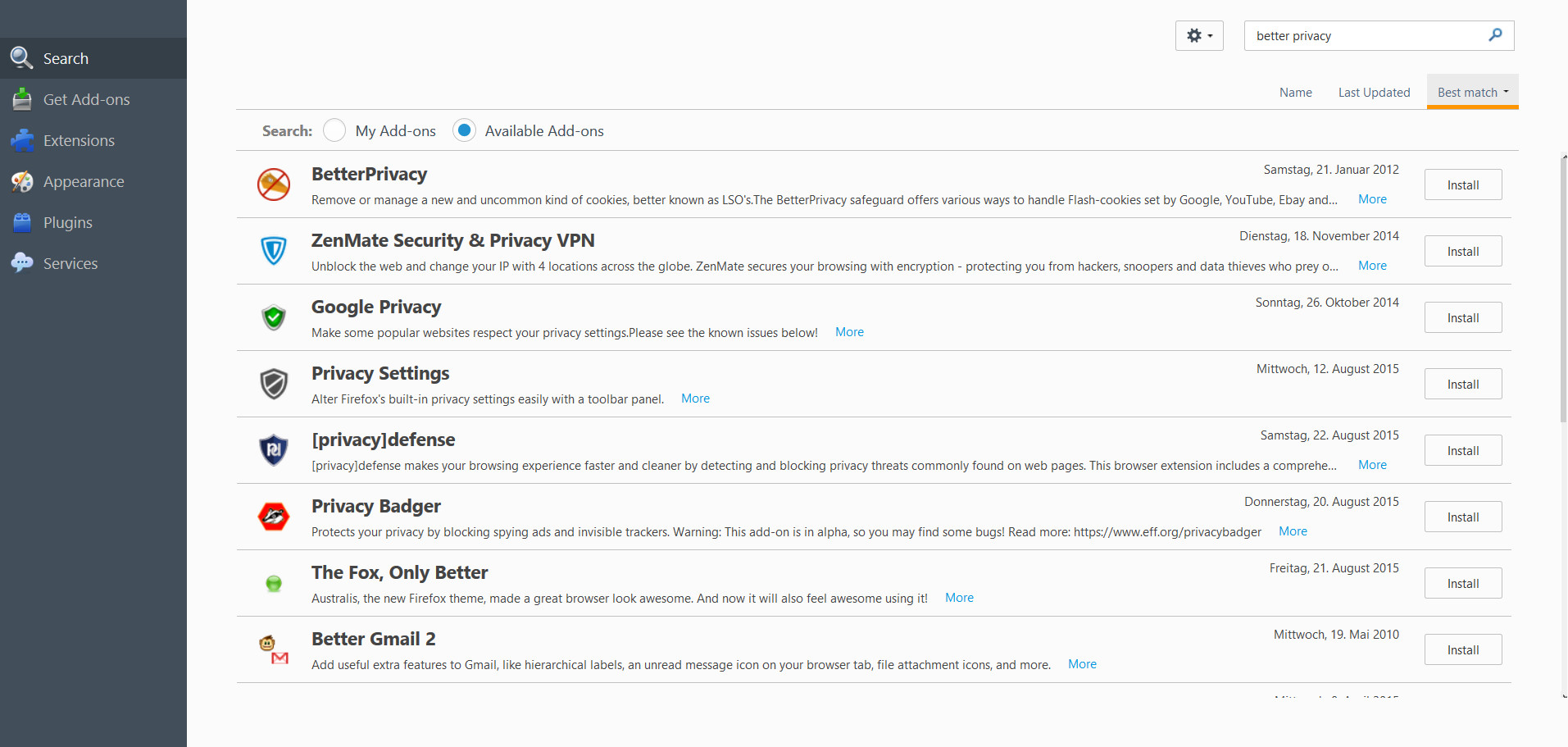Sort results by Last Updated
This screenshot has width=1568, height=747.
pyautogui.click(x=1375, y=93)
